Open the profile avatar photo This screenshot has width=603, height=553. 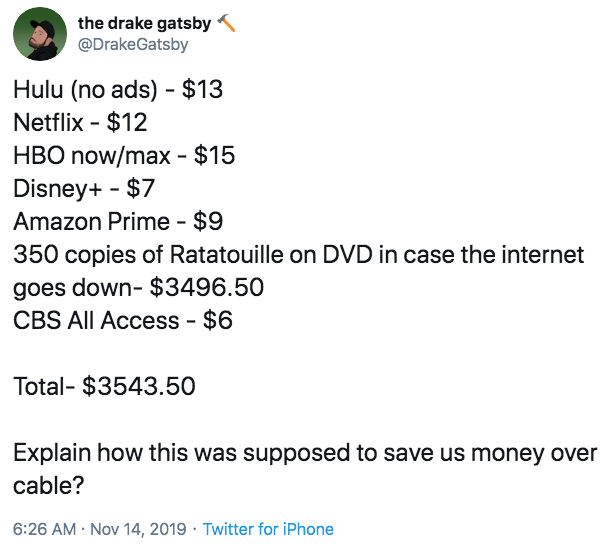(41, 35)
